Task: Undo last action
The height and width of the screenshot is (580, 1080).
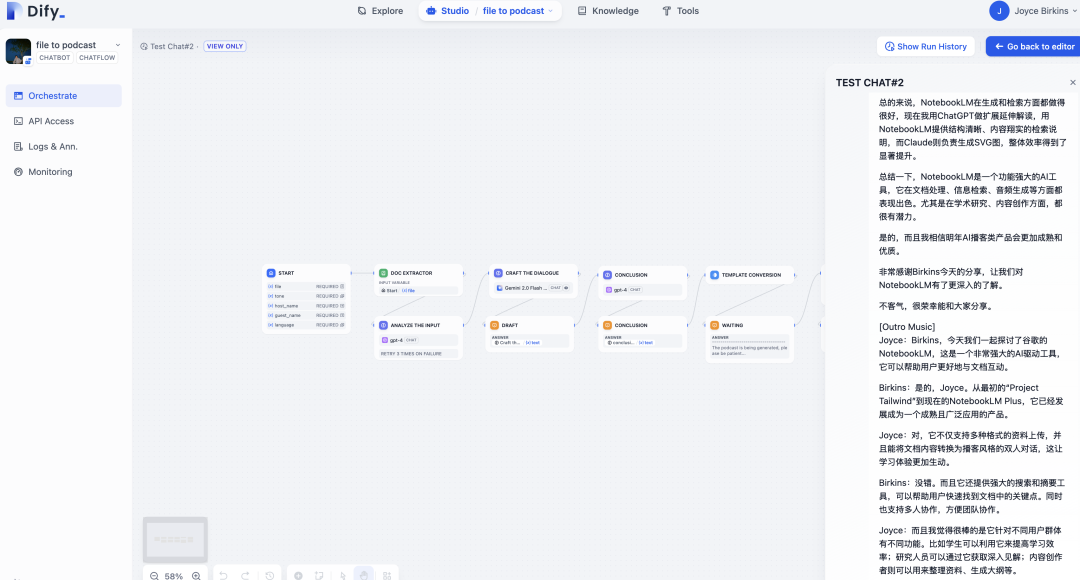Action: 223,575
